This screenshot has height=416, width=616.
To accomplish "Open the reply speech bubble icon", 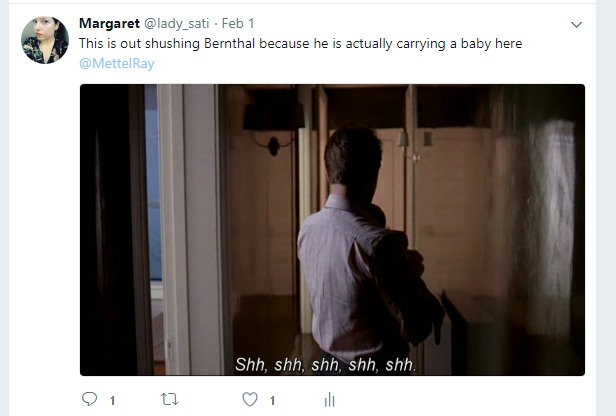I will pos(89,399).
